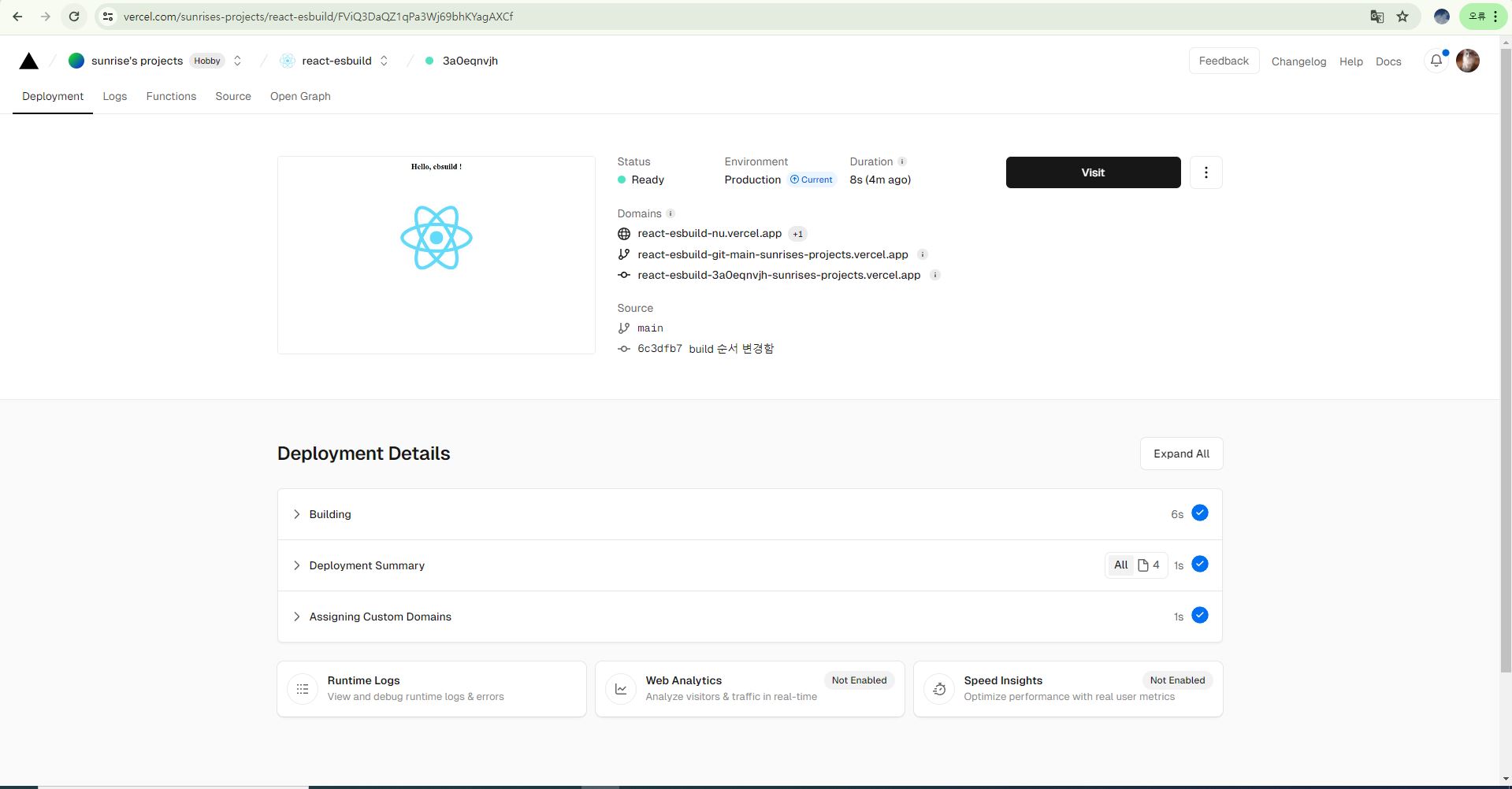This screenshot has width=1512, height=789.
Task: Open the site info icon in the address bar
Action: point(108,17)
